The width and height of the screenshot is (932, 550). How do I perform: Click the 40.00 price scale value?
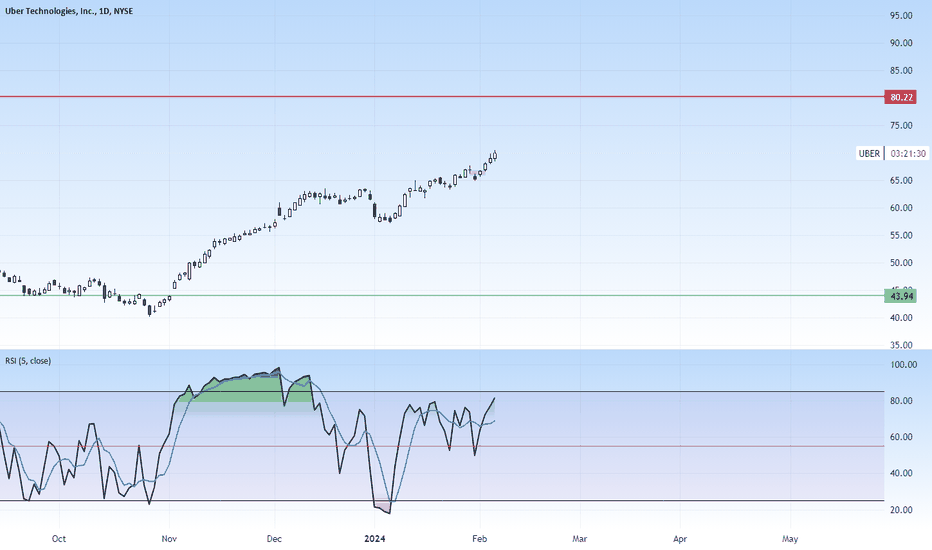tap(901, 318)
